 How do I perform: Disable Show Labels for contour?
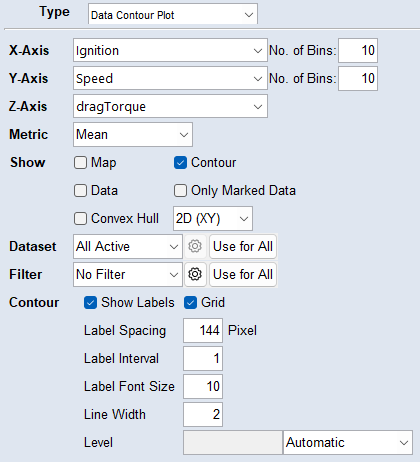90,303
